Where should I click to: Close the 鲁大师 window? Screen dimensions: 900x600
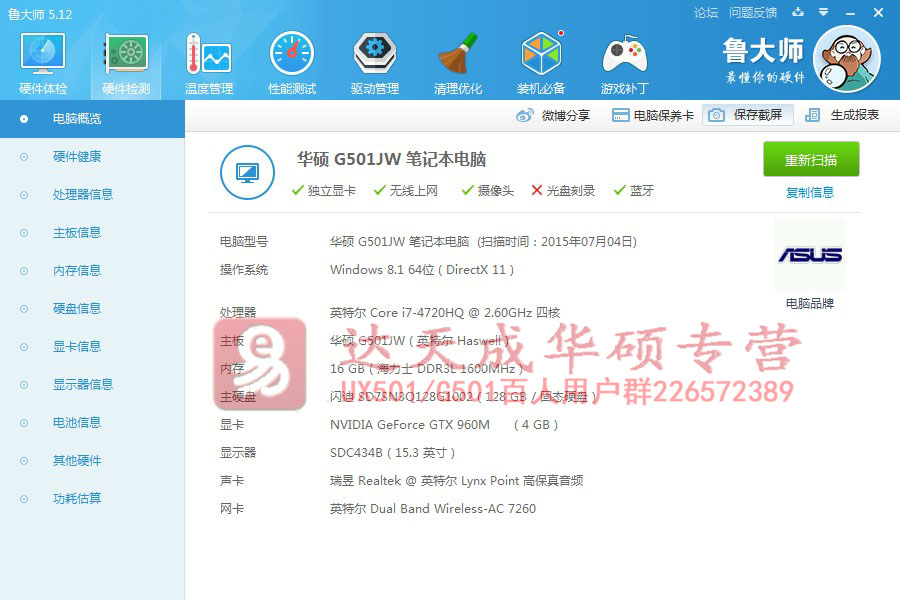pyautogui.click(x=878, y=12)
